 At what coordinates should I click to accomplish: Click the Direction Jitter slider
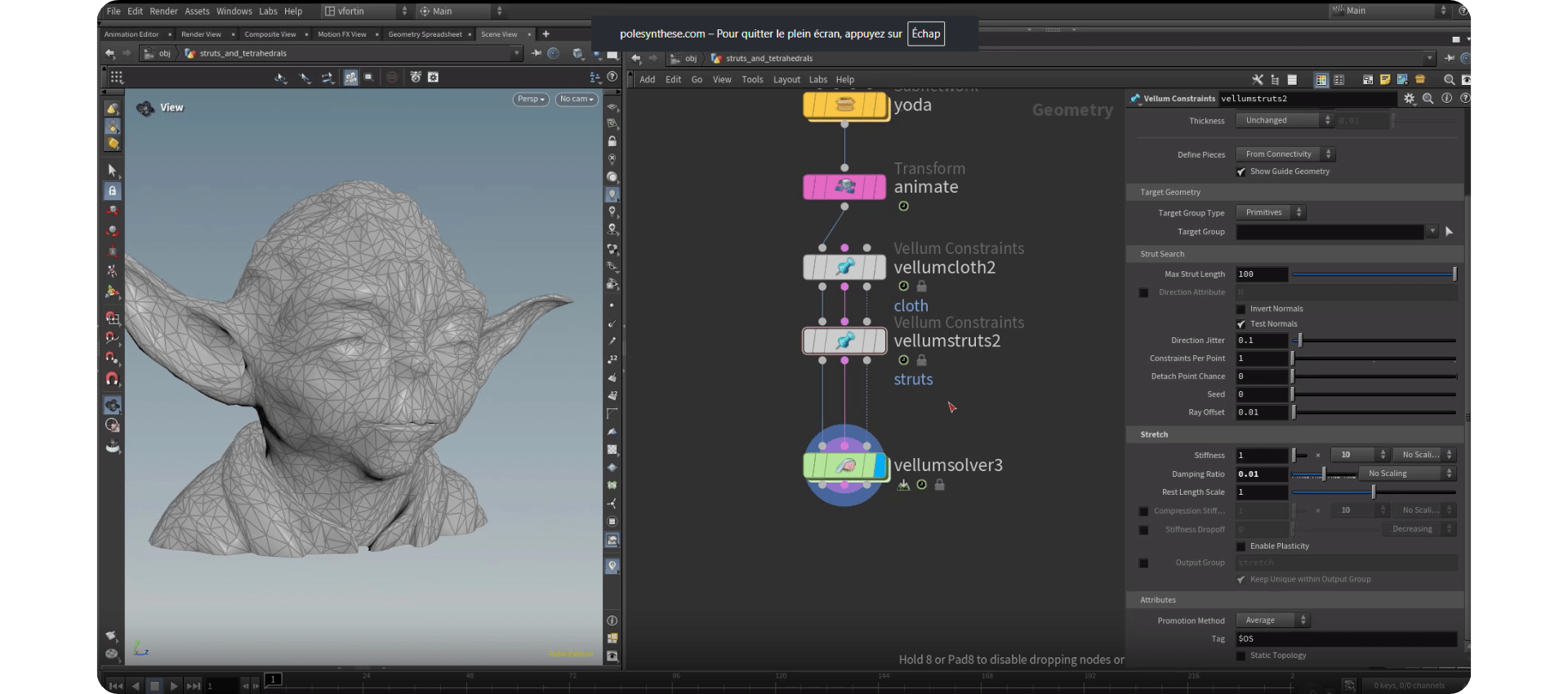[1374, 340]
